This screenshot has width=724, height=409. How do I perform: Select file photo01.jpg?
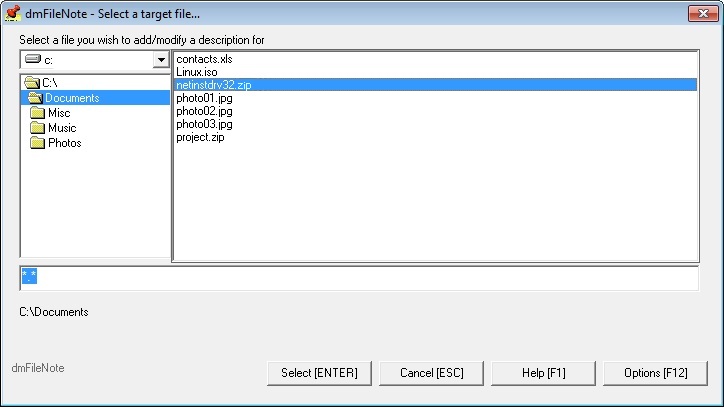point(204,98)
